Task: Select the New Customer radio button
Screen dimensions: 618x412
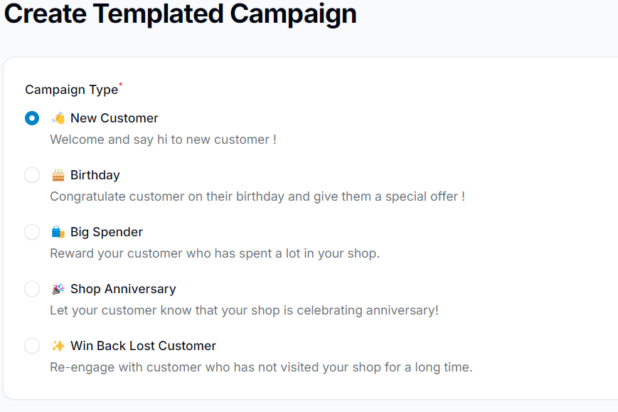Action: tap(32, 118)
